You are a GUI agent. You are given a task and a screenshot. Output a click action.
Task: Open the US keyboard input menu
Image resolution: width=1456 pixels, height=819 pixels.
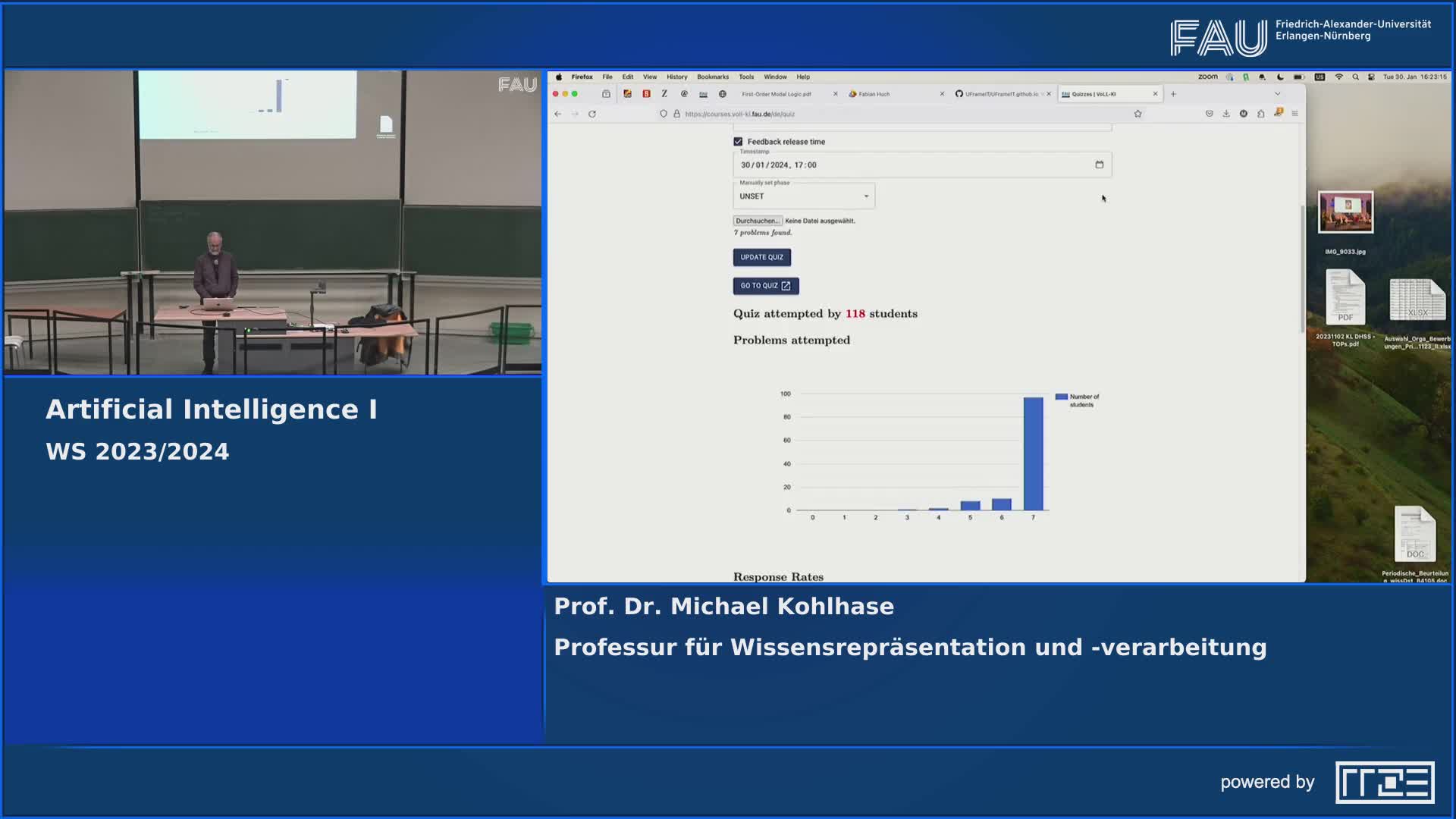click(1320, 76)
